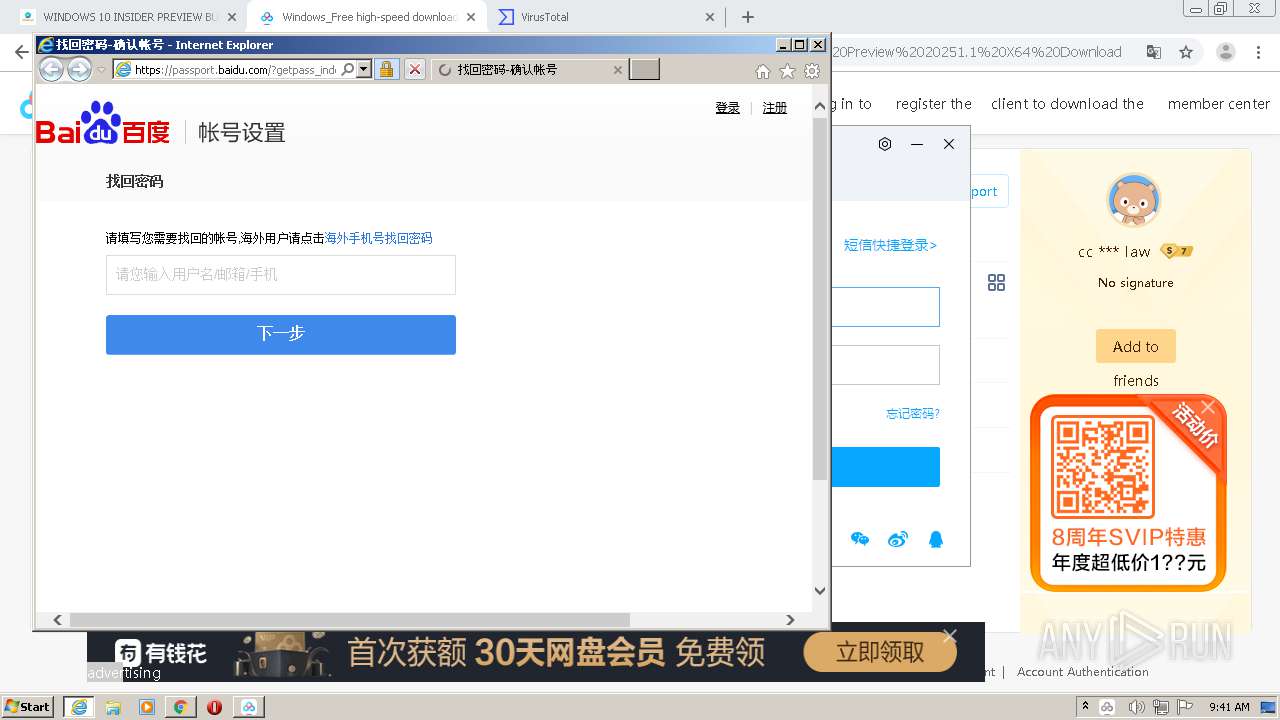Image resolution: width=1280 pixels, height=720 pixels.
Task: Click 短信快捷登录 link
Action: [x=890, y=245]
